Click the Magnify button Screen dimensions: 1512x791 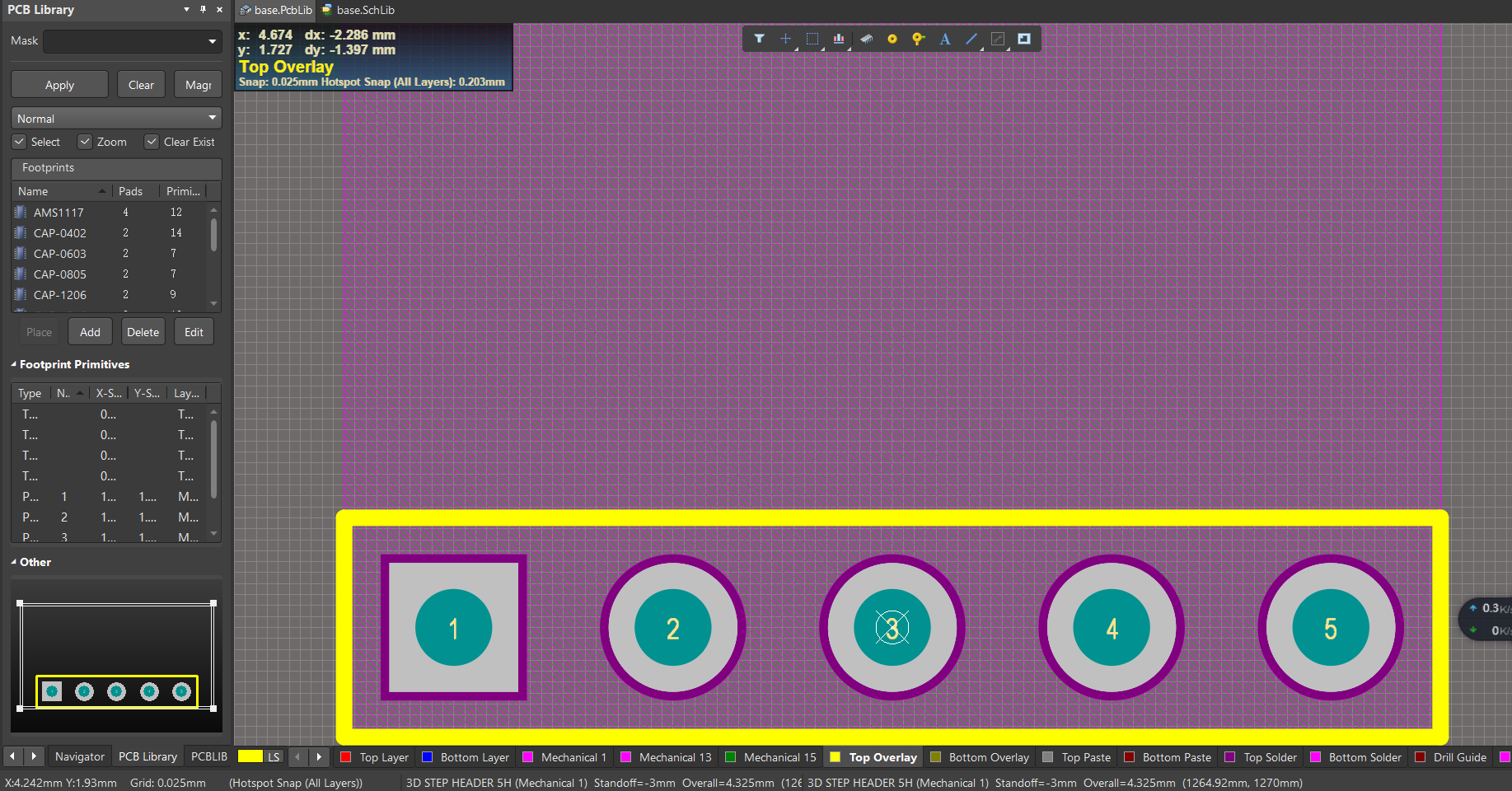click(198, 85)
